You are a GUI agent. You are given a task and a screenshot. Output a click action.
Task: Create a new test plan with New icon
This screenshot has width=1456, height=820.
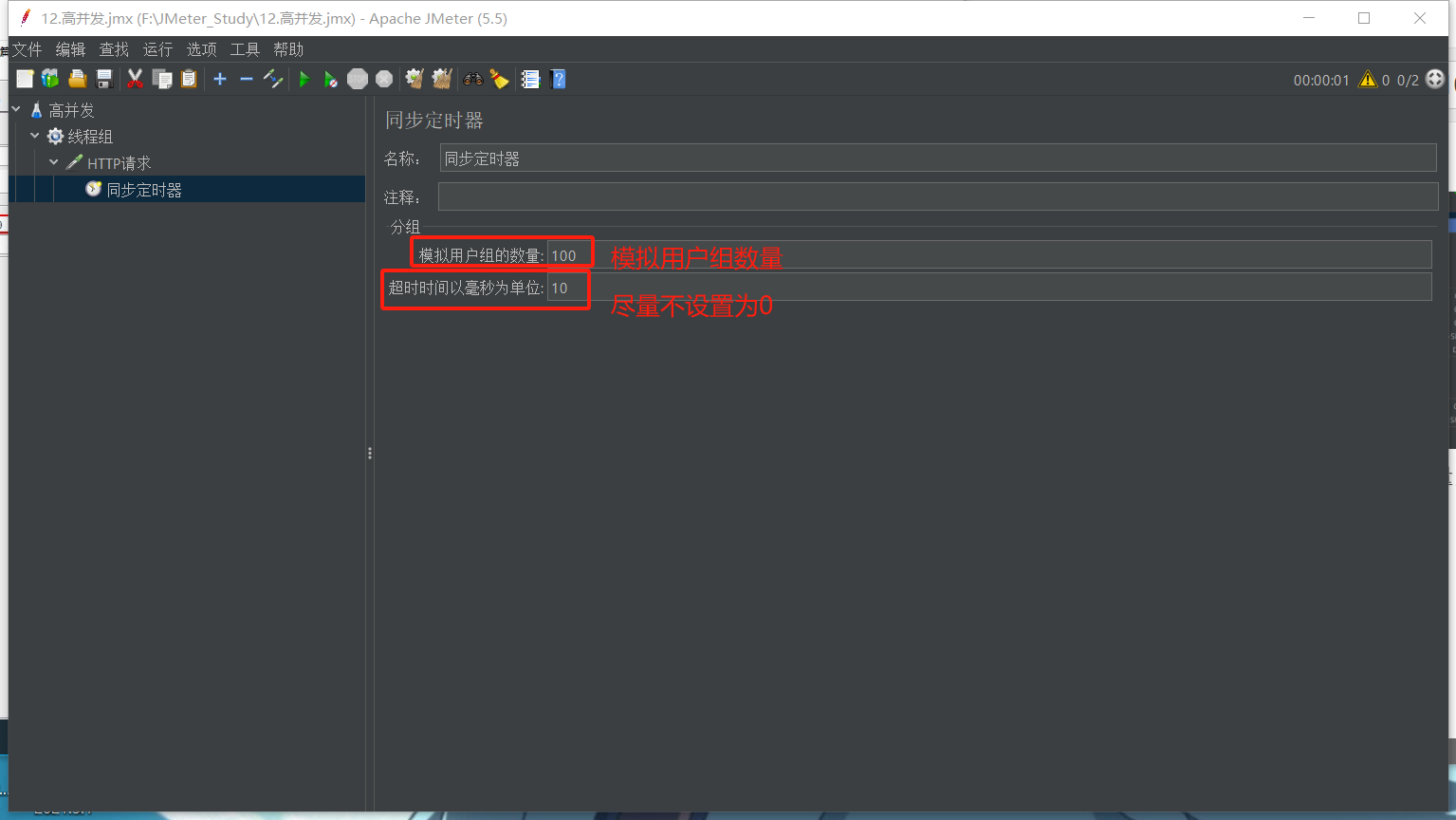(25, 80)
